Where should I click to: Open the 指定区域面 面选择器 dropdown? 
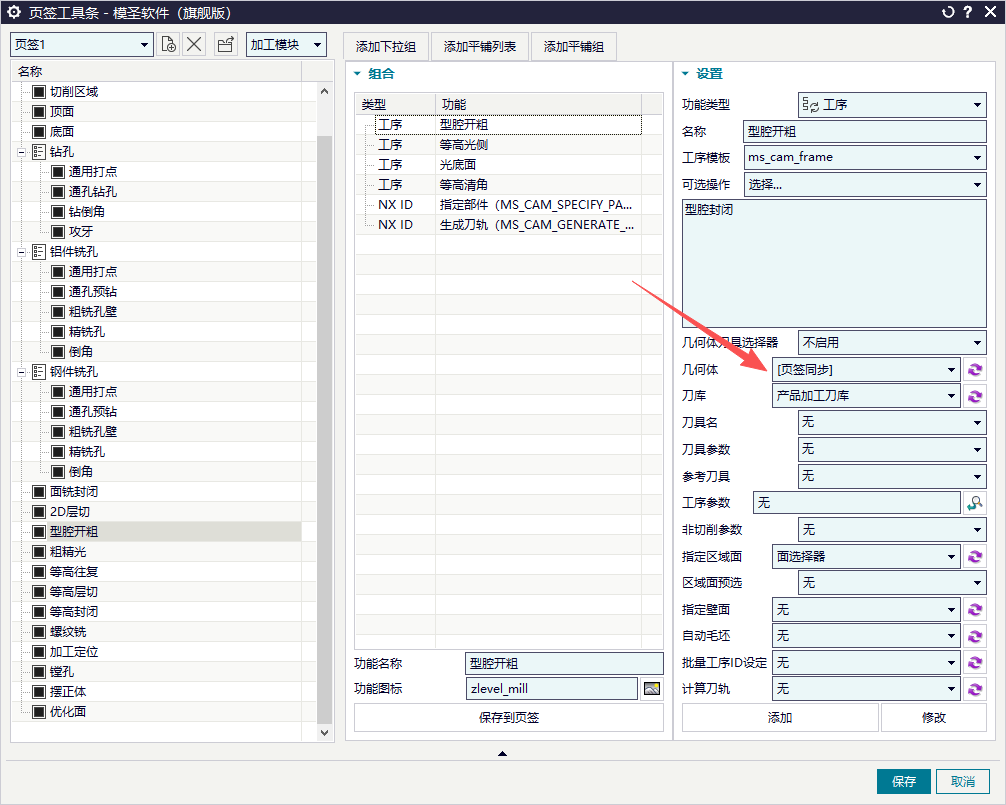[866, 557]
